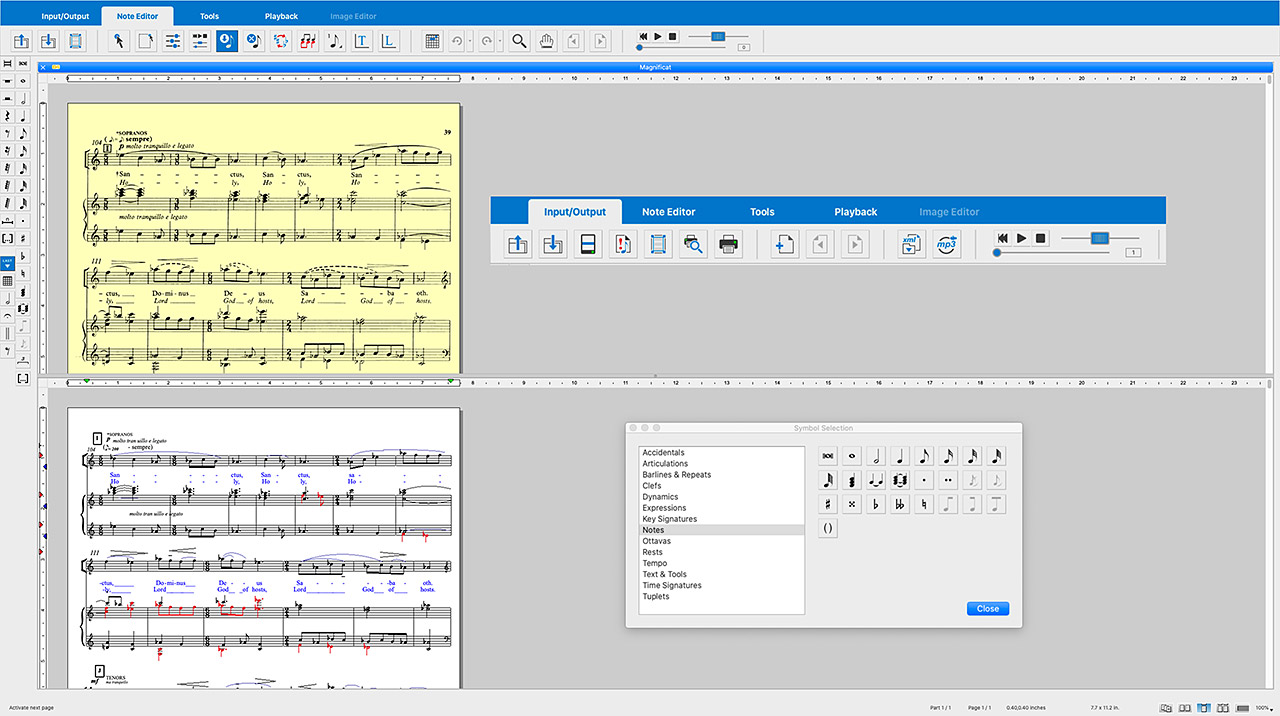The image size is (1280, 716).
Task: Open the grid table icon in the top toolbar
Action: [x=432, y=41]
